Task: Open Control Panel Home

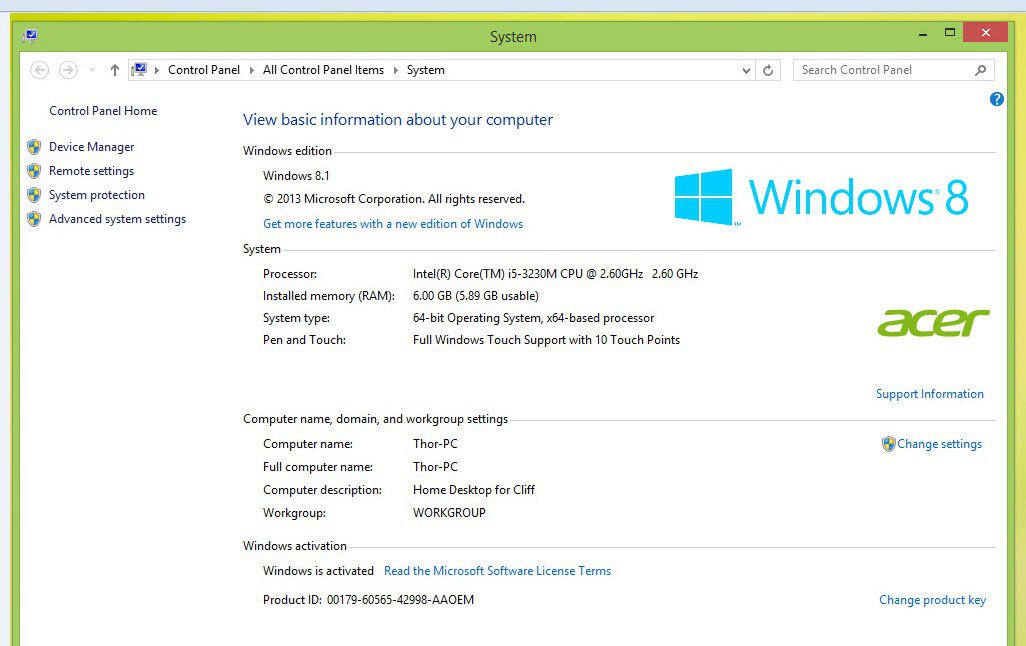Action: (103, 111)
